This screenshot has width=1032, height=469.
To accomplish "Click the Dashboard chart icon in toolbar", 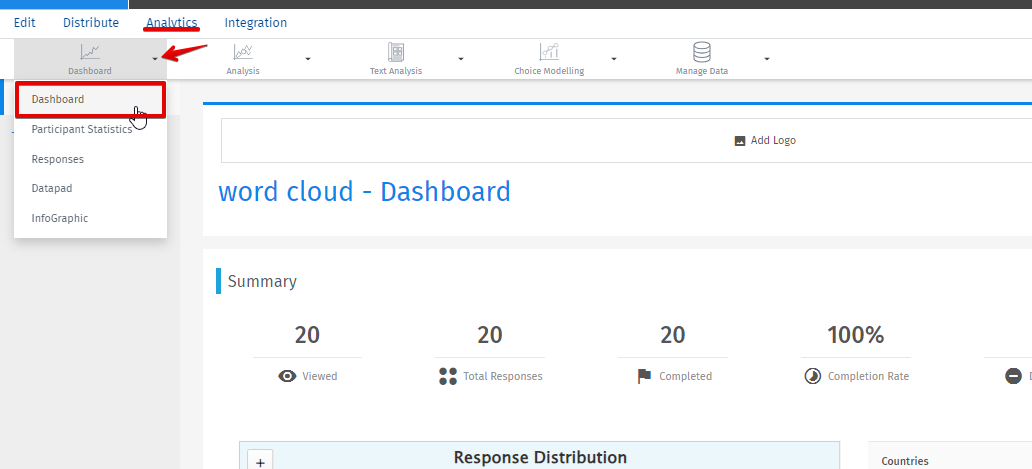I will (90, 52).
